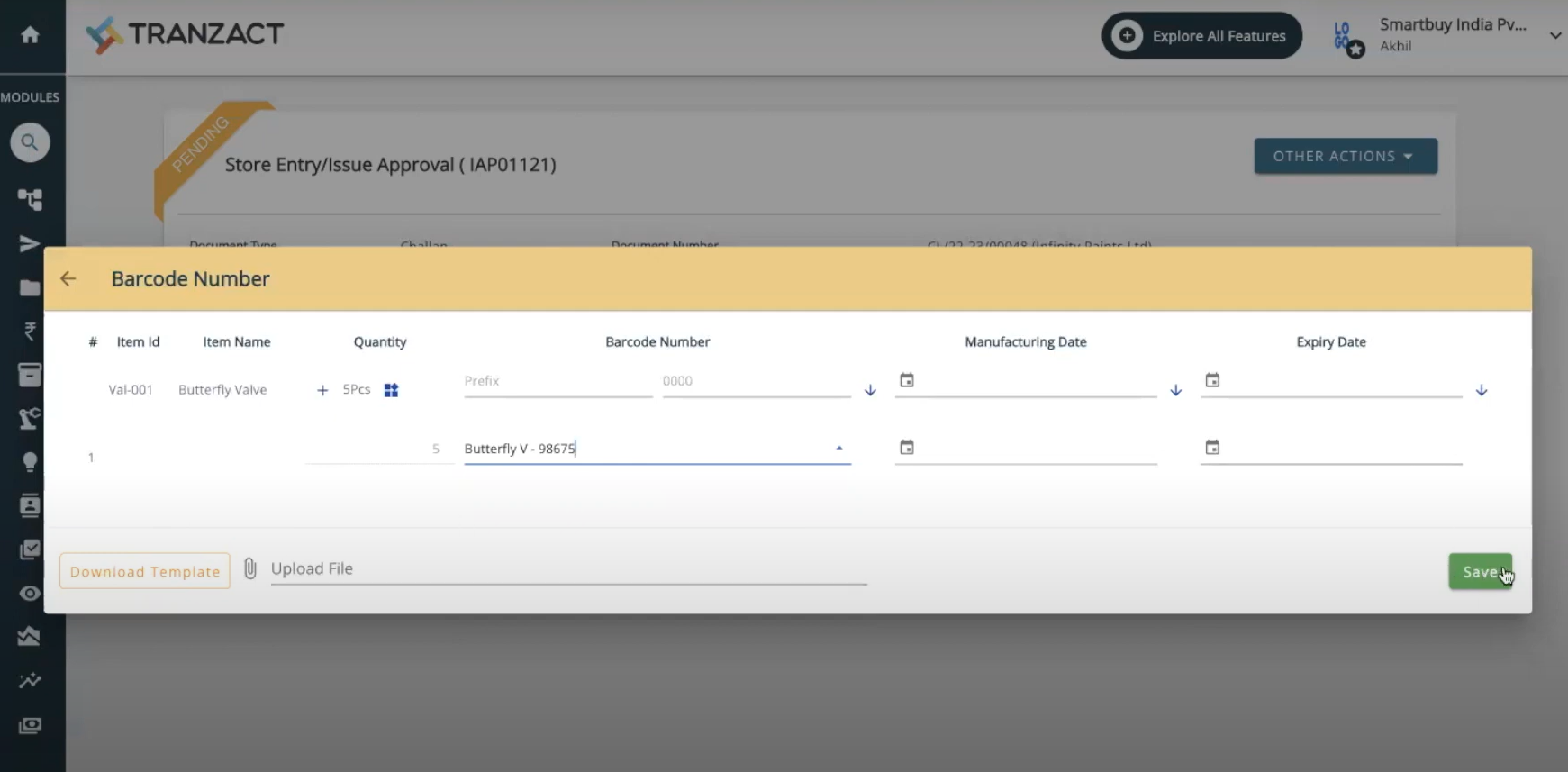Click the paperclip attachment icon

250,568
